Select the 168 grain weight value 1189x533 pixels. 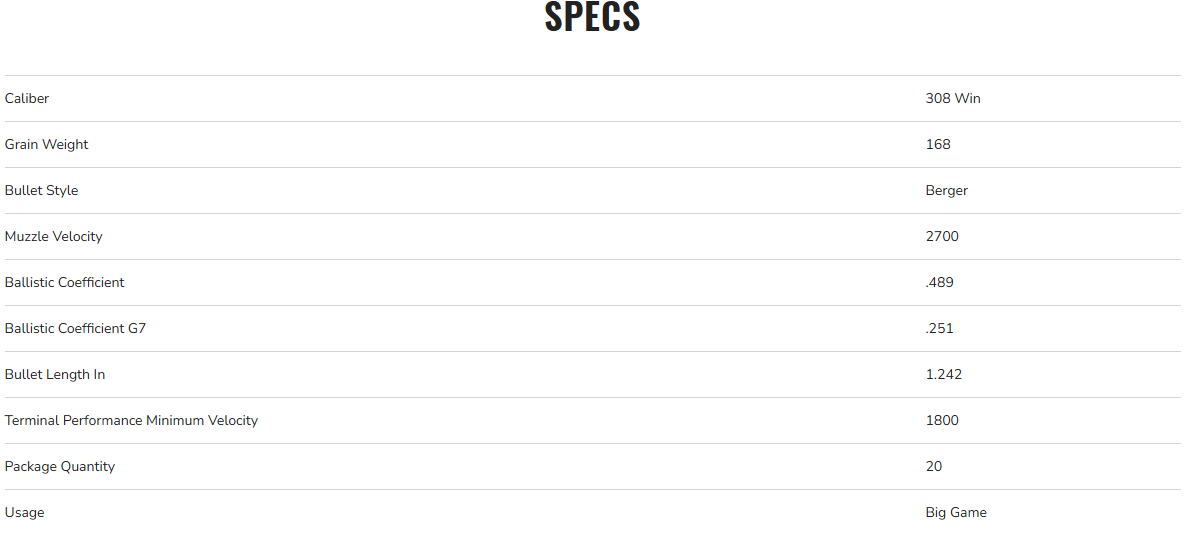tap(938, 145)
